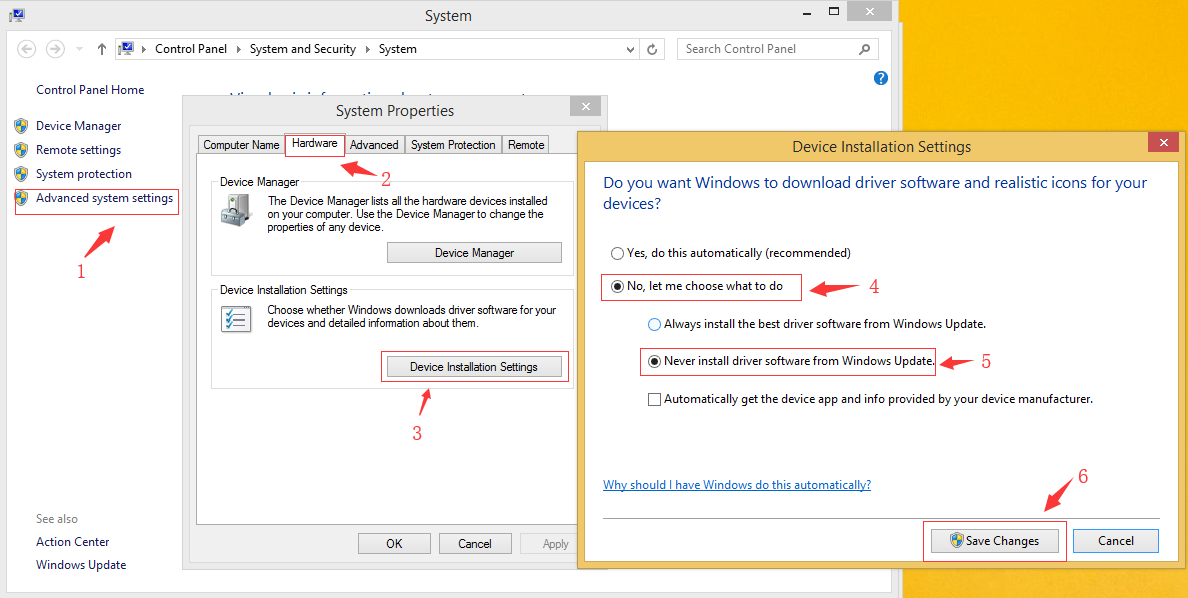Click shield icon beside Advanced system settings

21,199
